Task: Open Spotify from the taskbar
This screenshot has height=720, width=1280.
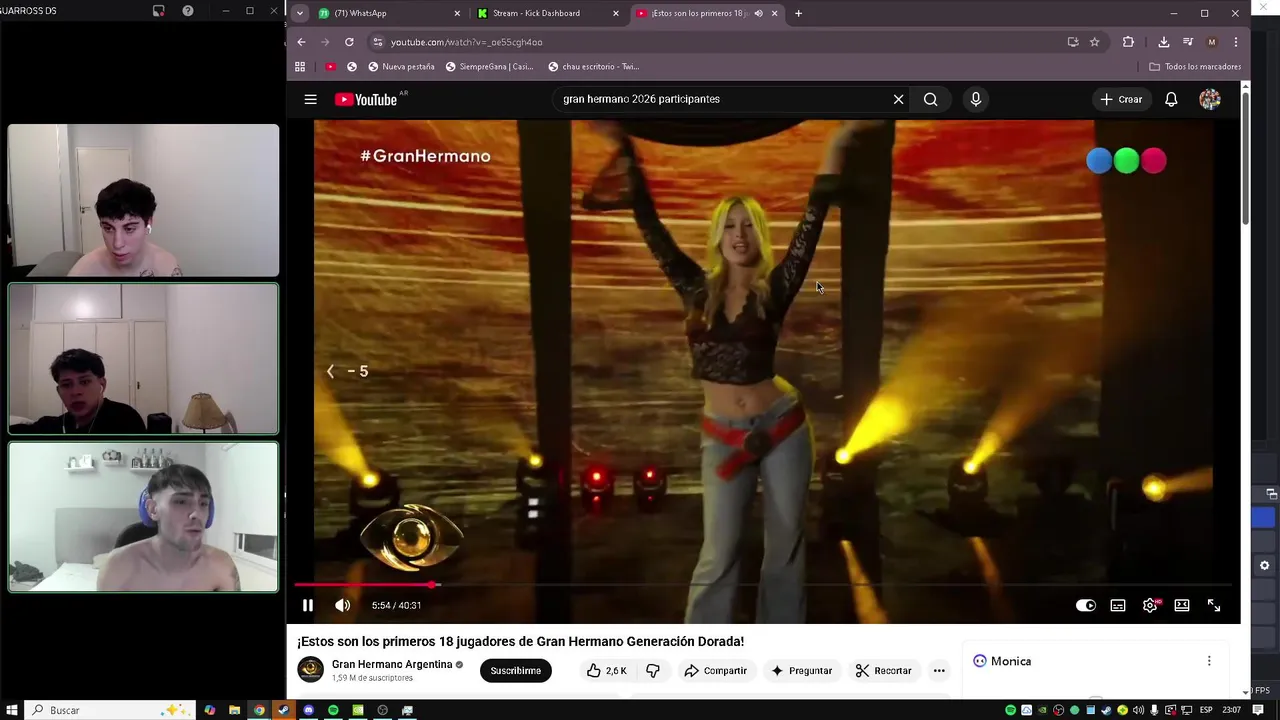Action: pos(333,710)
